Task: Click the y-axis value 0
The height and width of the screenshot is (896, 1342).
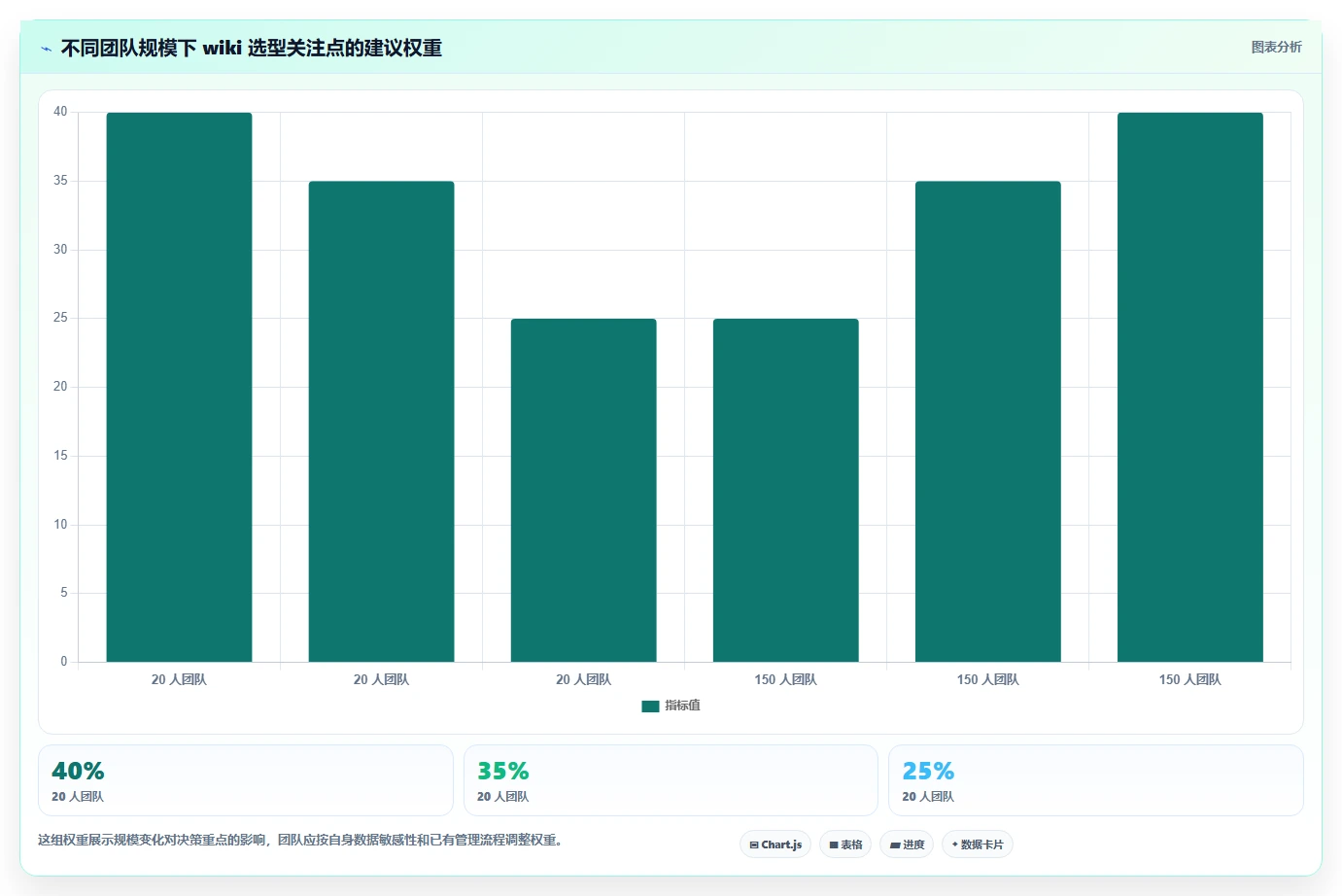Action: coord(64,662)
